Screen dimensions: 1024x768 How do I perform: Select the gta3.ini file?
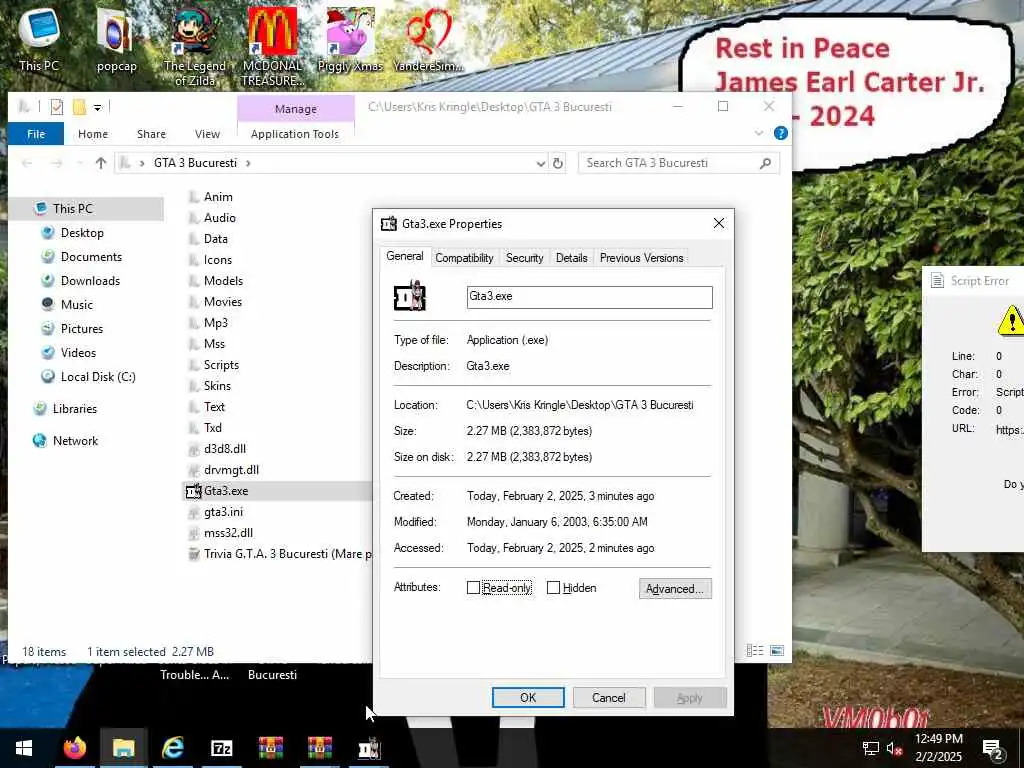(223, 512)
